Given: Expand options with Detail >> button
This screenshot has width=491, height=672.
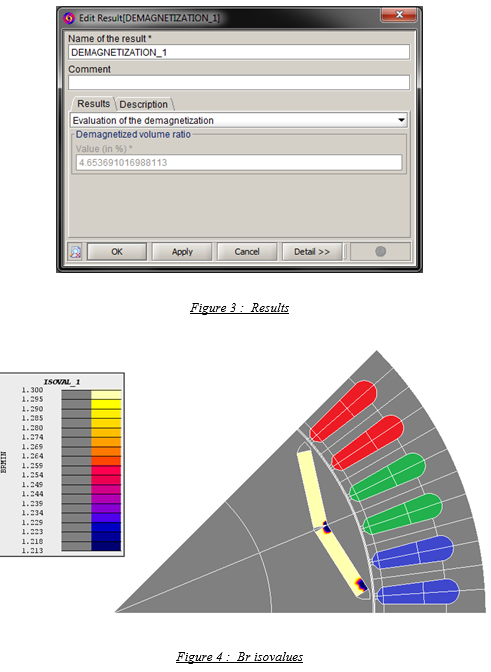Looking at the screenshot, I should coord(312,252).
